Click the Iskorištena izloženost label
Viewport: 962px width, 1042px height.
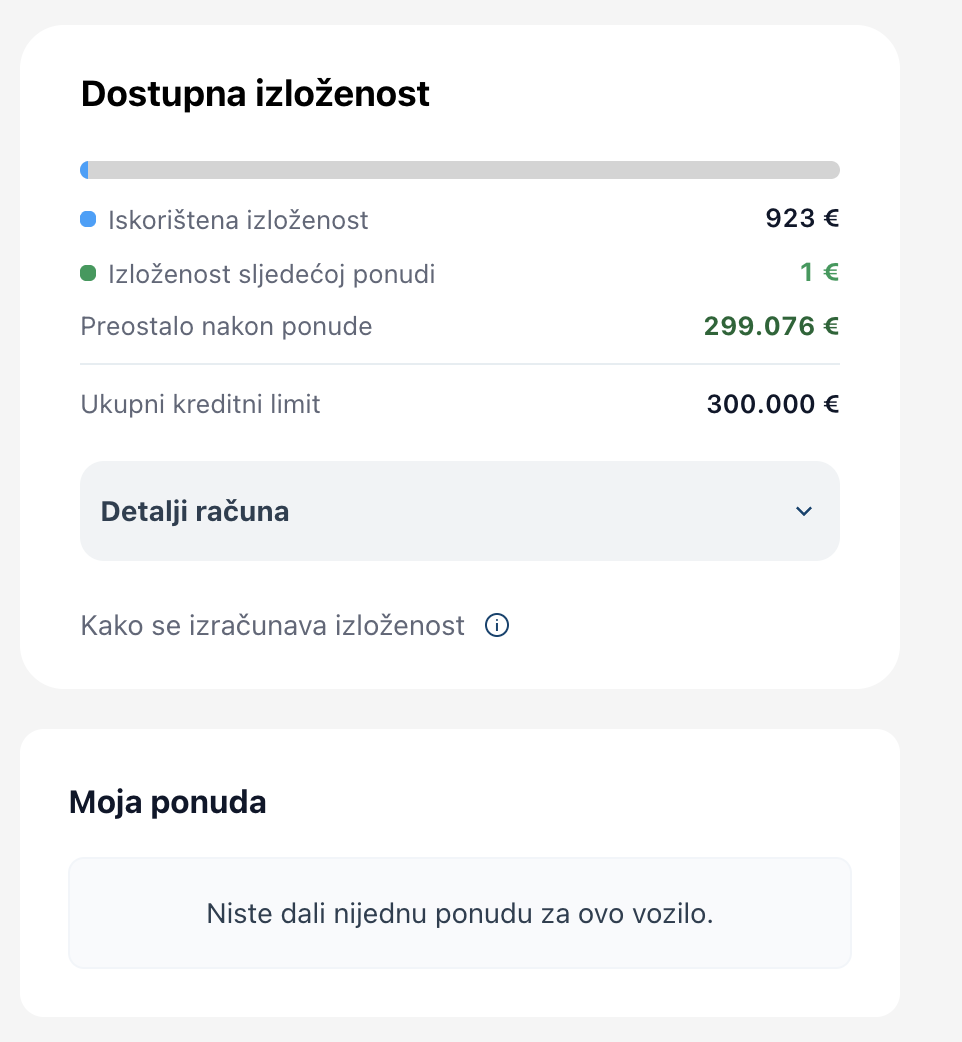tap(238, 220)
